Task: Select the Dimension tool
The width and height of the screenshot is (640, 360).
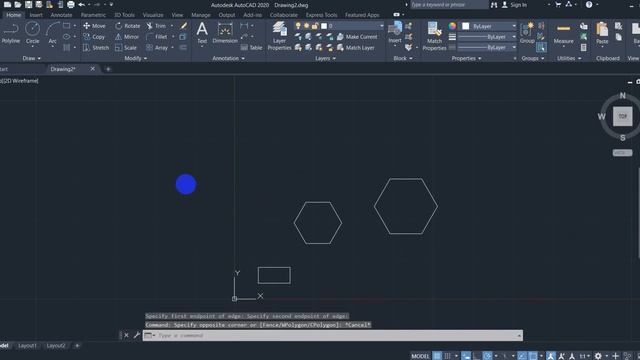Action: [x=225, y=33]
